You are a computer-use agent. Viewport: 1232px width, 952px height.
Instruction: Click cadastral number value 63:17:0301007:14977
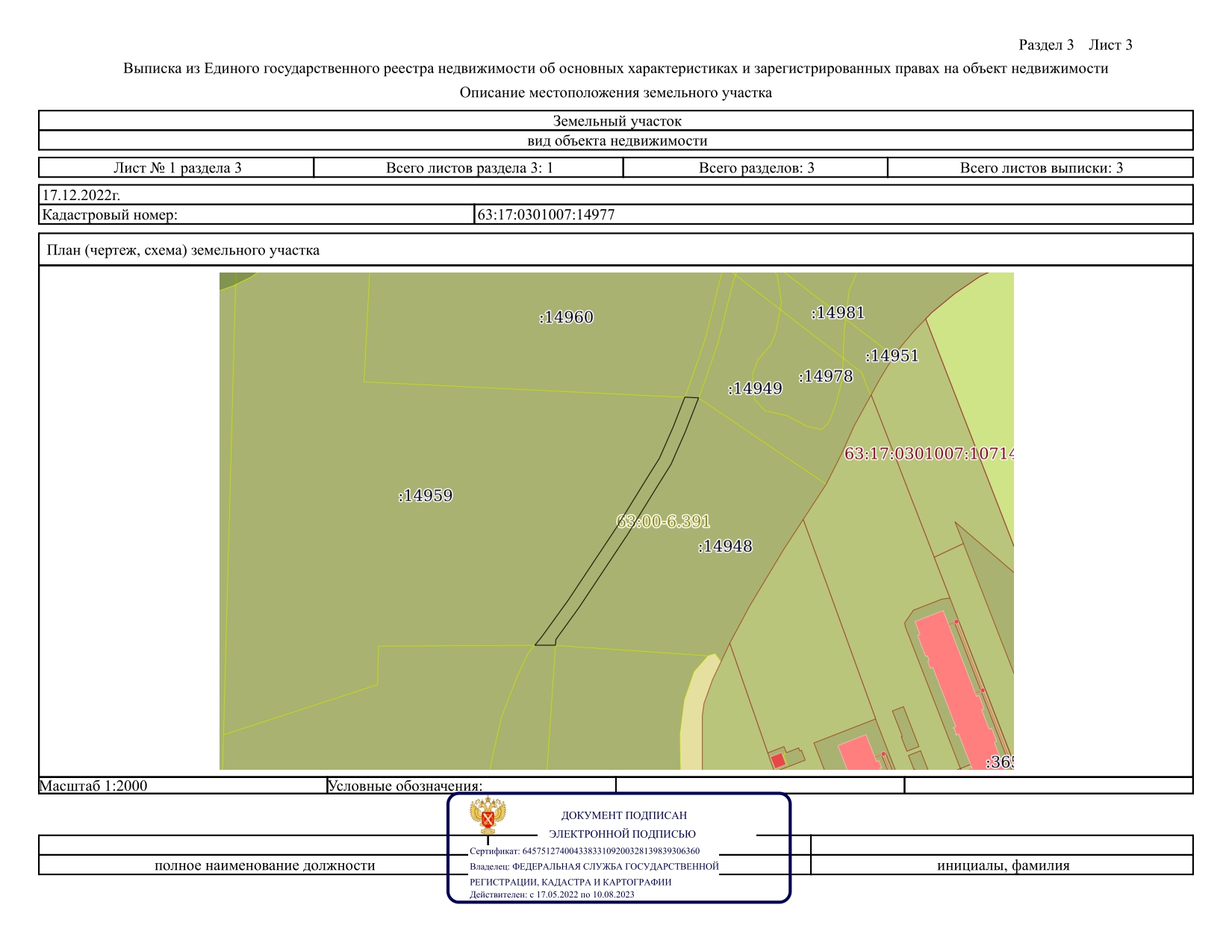pos(546,215)
